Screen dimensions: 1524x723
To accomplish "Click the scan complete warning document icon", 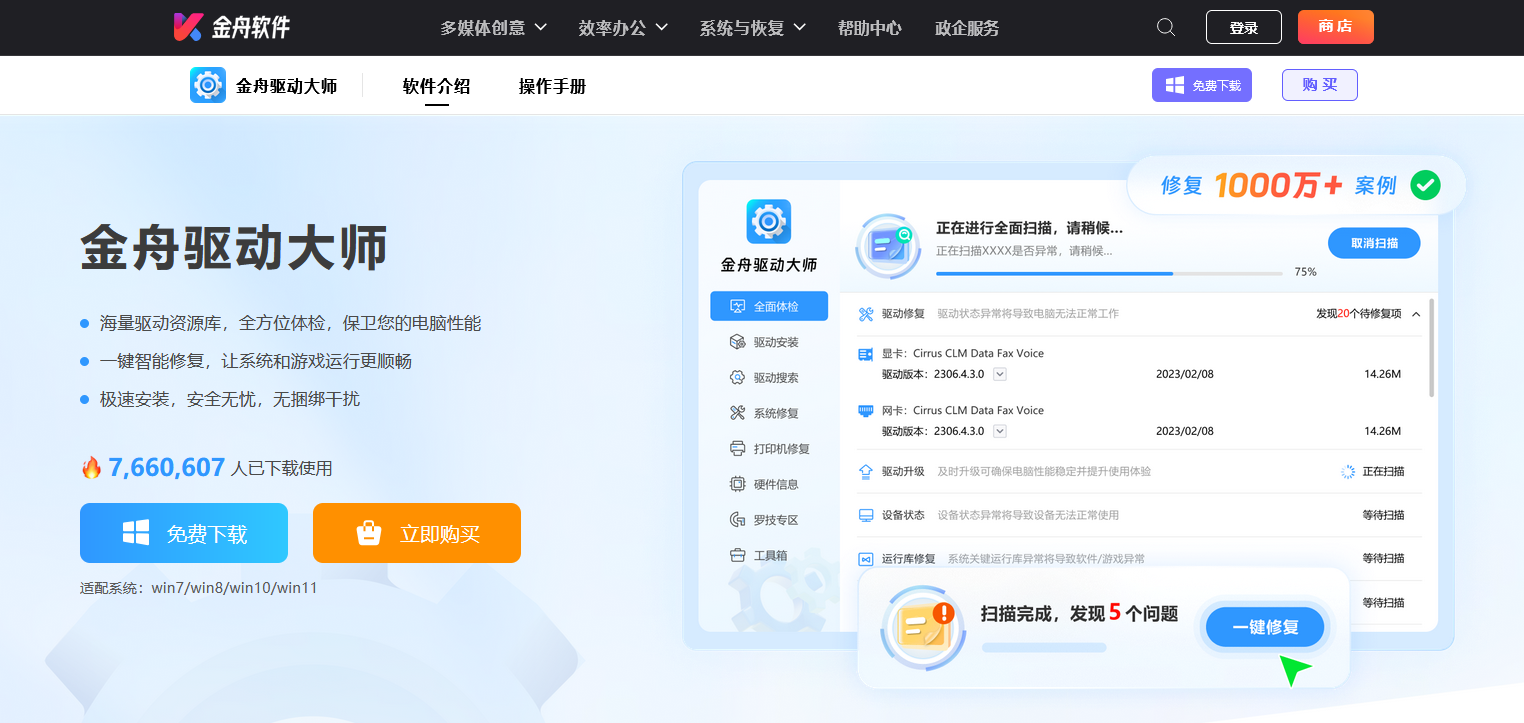I will (x=922, y=627).
